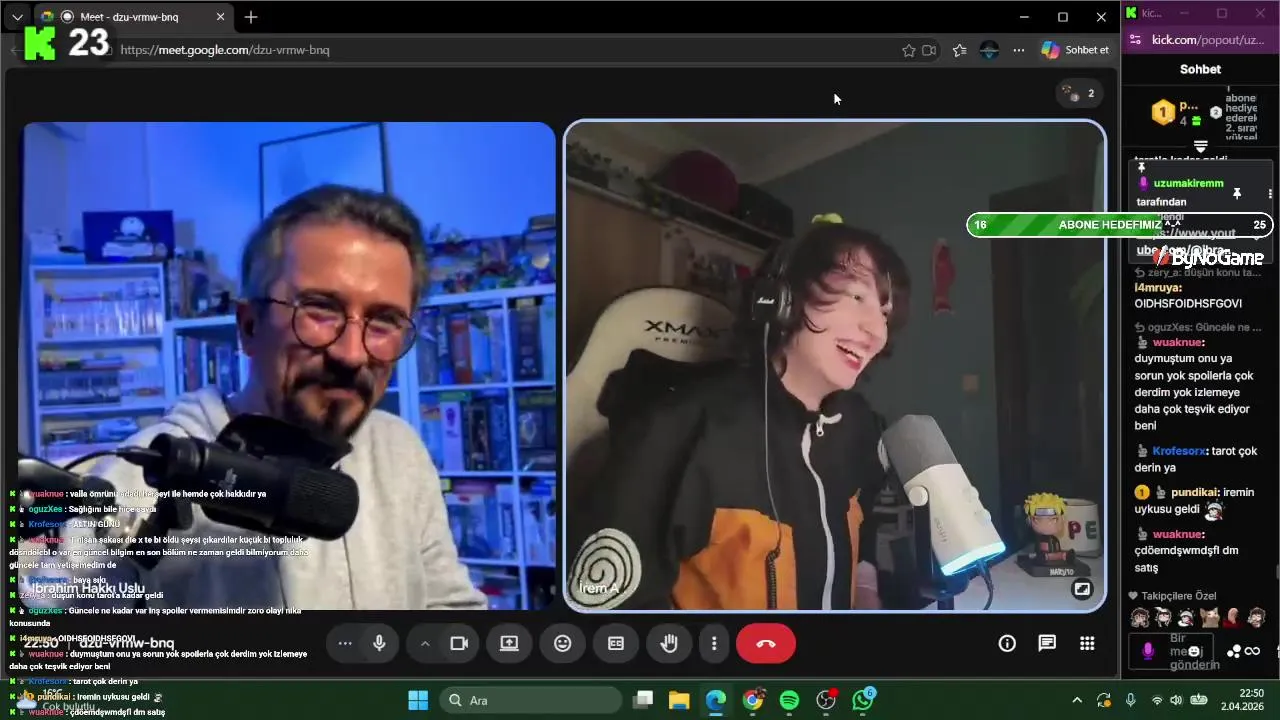
Task: Open the Meet chat panel icon
Action: (x=1047, y=643)
